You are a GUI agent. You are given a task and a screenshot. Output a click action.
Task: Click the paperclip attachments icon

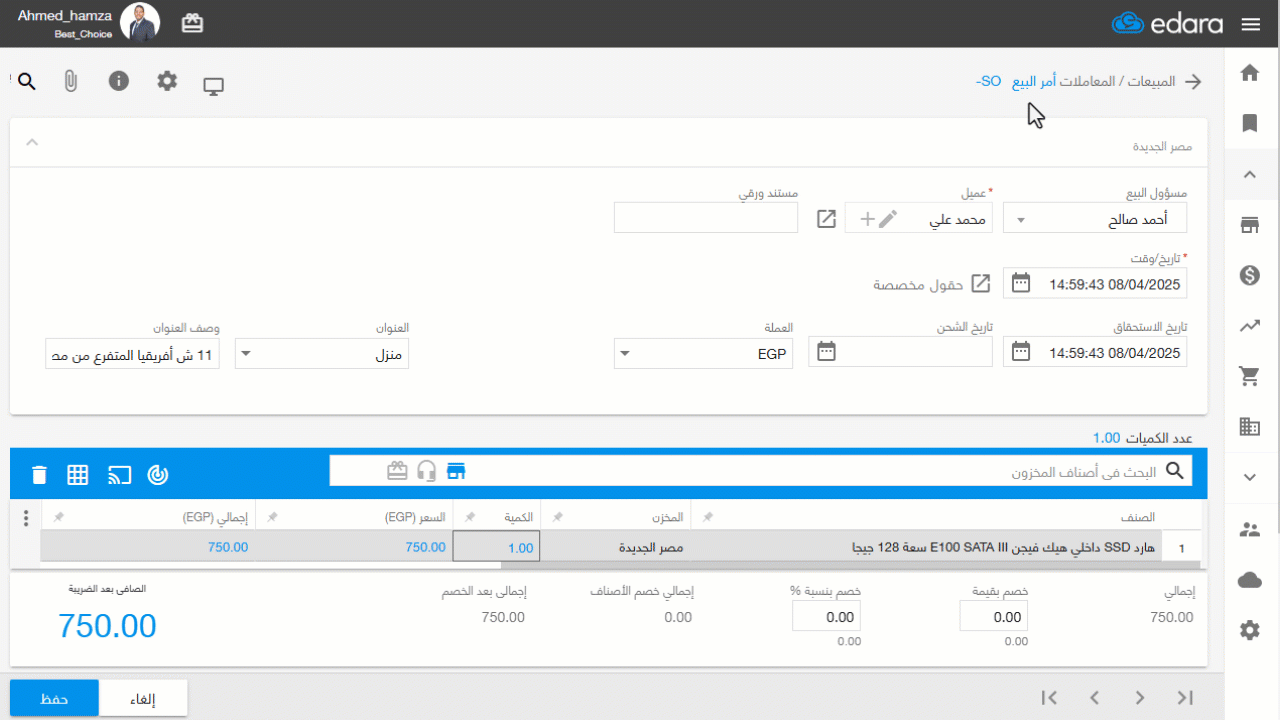coord(70,82)
